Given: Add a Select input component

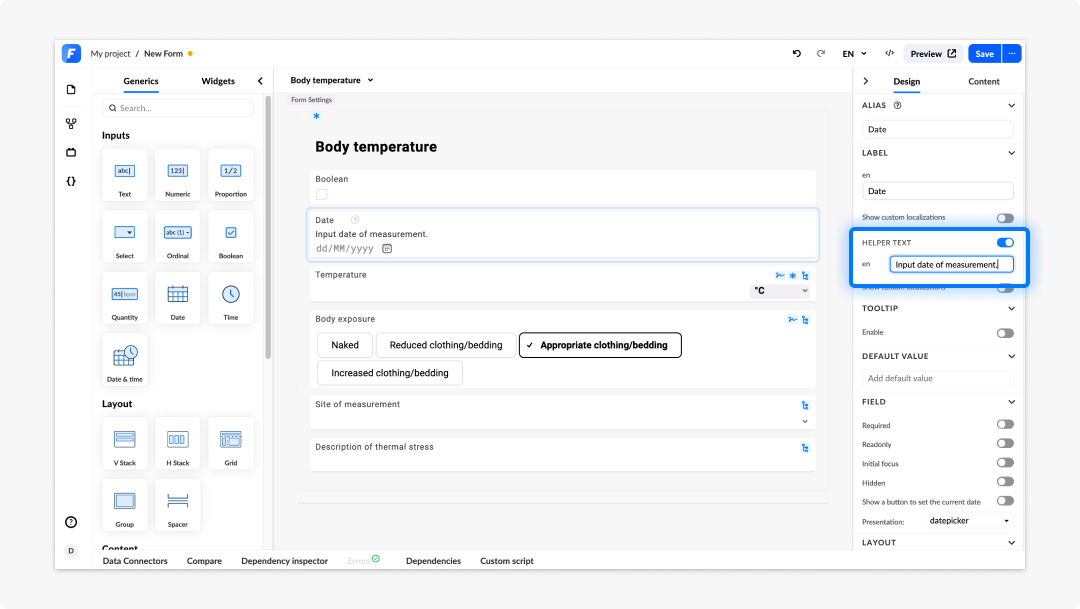Looking at the screenshot, I should 125,237.
